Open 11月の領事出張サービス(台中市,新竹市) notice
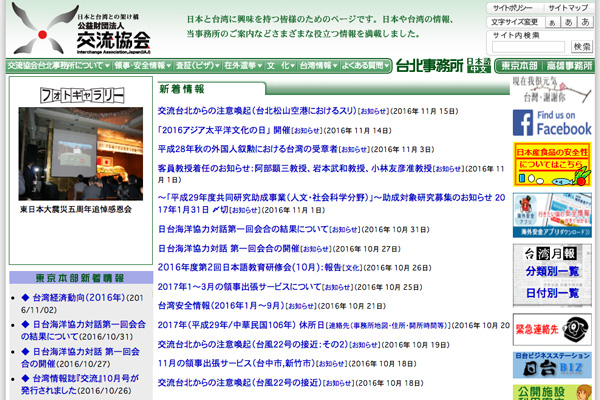The image size is (600, 400). [x=236, y=363]
